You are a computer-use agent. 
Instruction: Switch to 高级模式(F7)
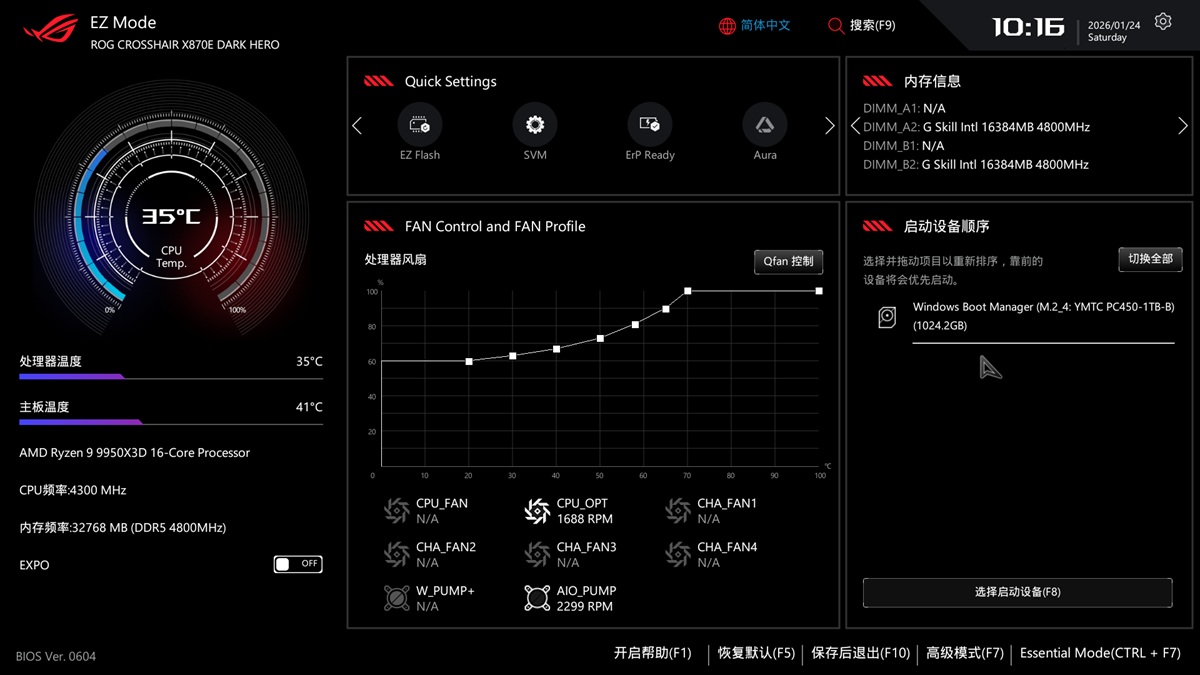(x=965, y=653)
